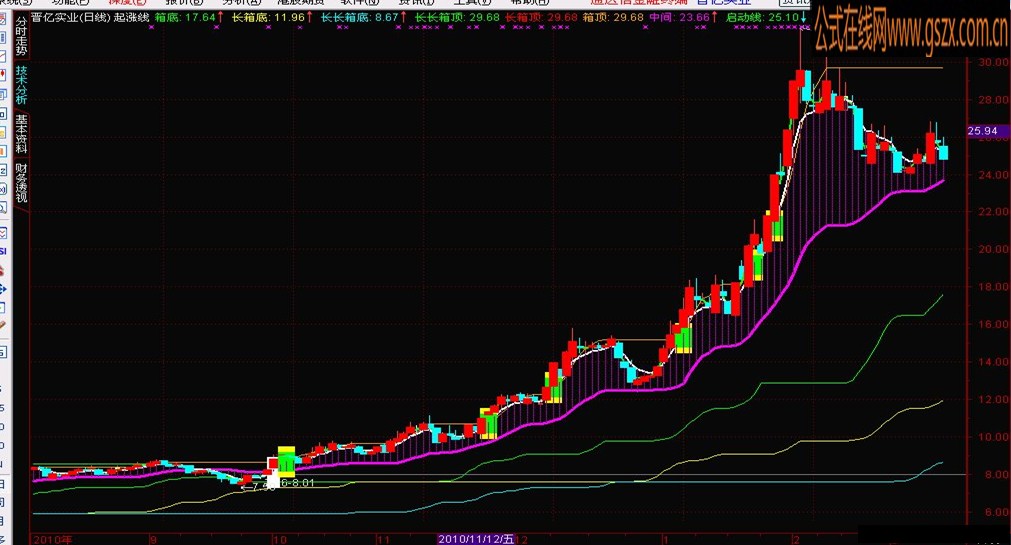Click the 24.00 price axis label
1011x545 pixels.
[994, 174]
